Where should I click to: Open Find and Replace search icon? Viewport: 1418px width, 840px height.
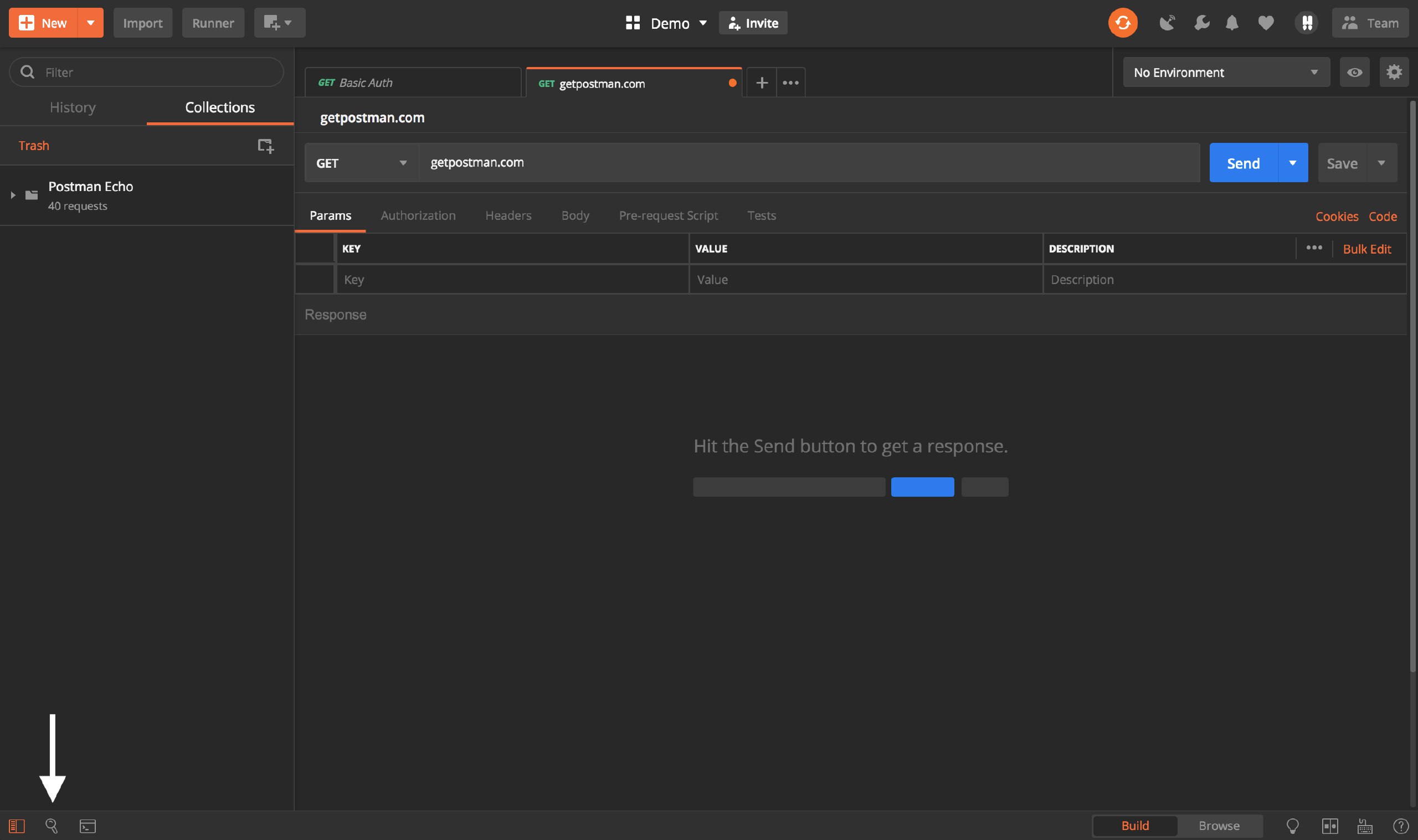pyautogui.click(x=52, y=826)
